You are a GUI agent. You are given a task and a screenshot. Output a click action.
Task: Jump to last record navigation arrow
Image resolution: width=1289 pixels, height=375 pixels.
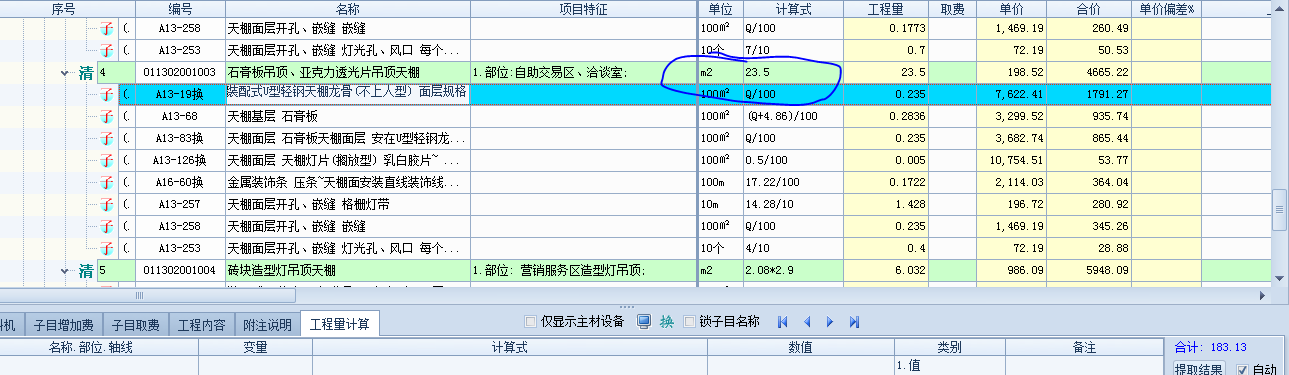click(854, 322)
